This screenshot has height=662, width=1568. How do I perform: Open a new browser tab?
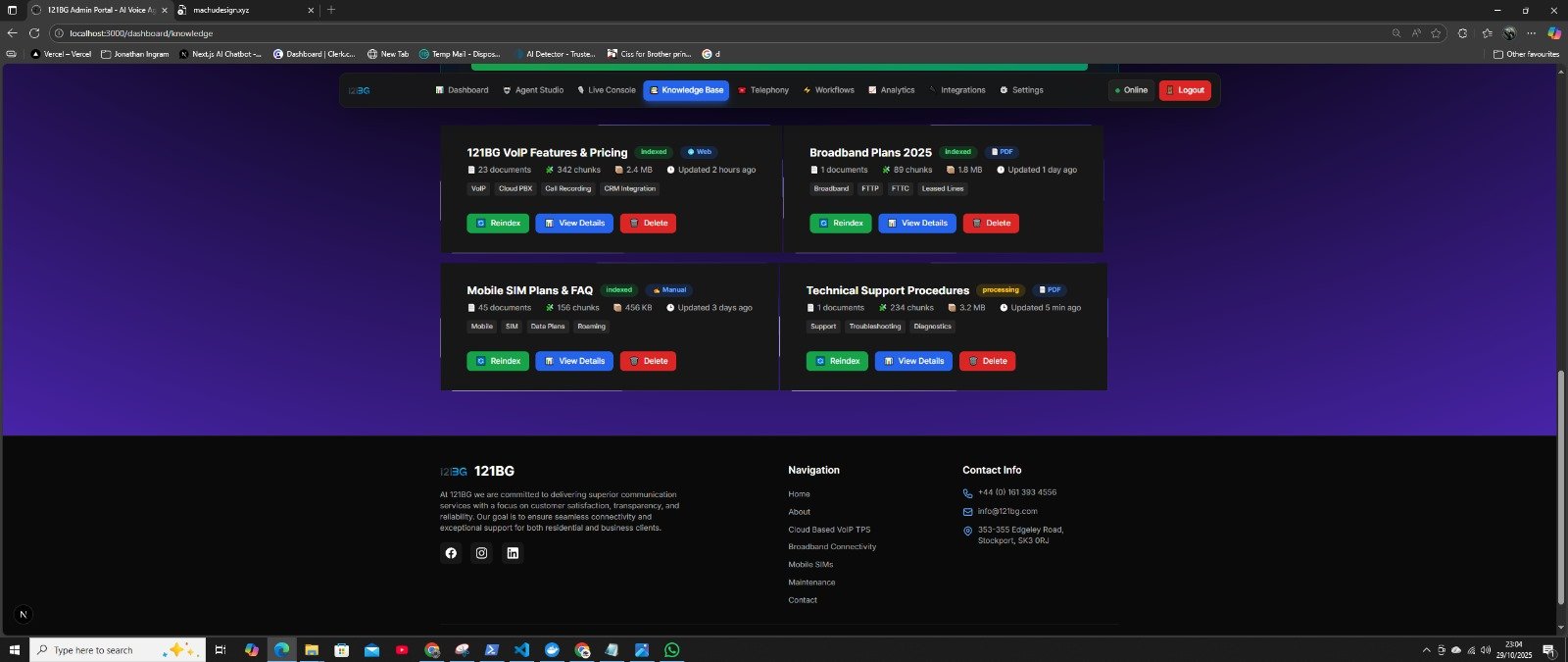(x=331, y=10)
